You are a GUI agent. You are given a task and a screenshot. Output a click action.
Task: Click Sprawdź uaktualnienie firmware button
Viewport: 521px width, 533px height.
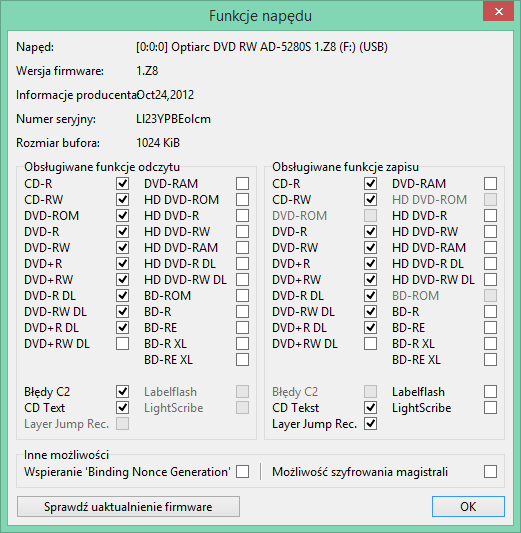click(x=128, y=506)
